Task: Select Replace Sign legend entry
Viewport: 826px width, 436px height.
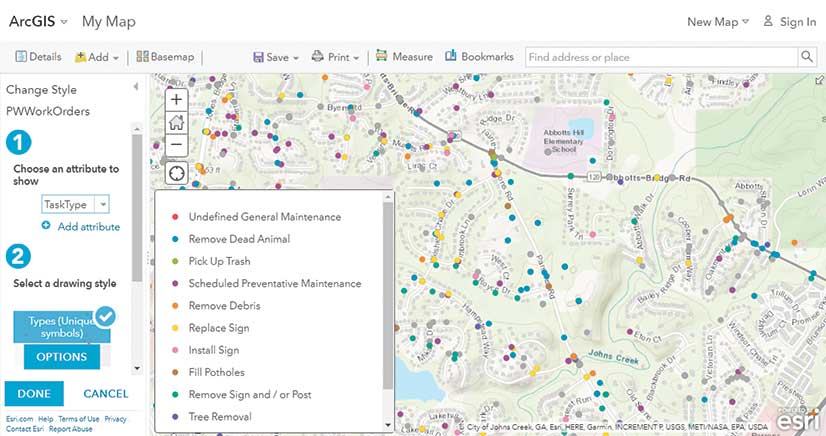Action: 219,328
